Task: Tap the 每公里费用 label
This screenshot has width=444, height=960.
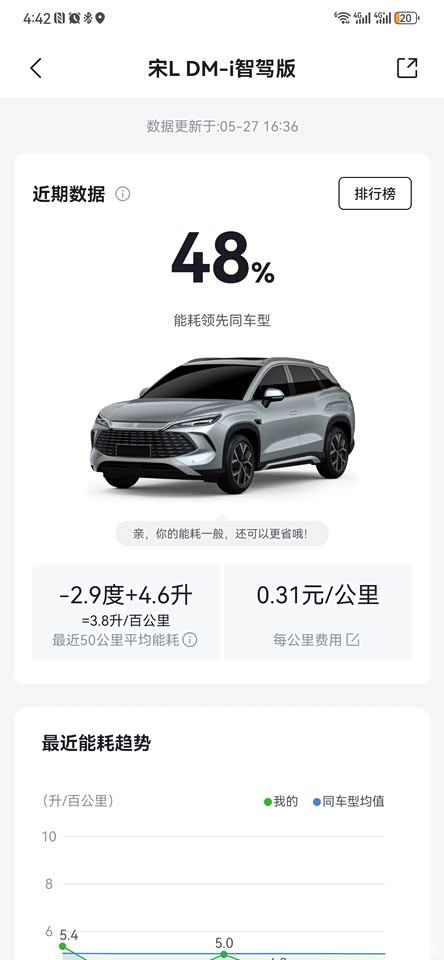Action: pyautogui.click(x=307, y=640)
